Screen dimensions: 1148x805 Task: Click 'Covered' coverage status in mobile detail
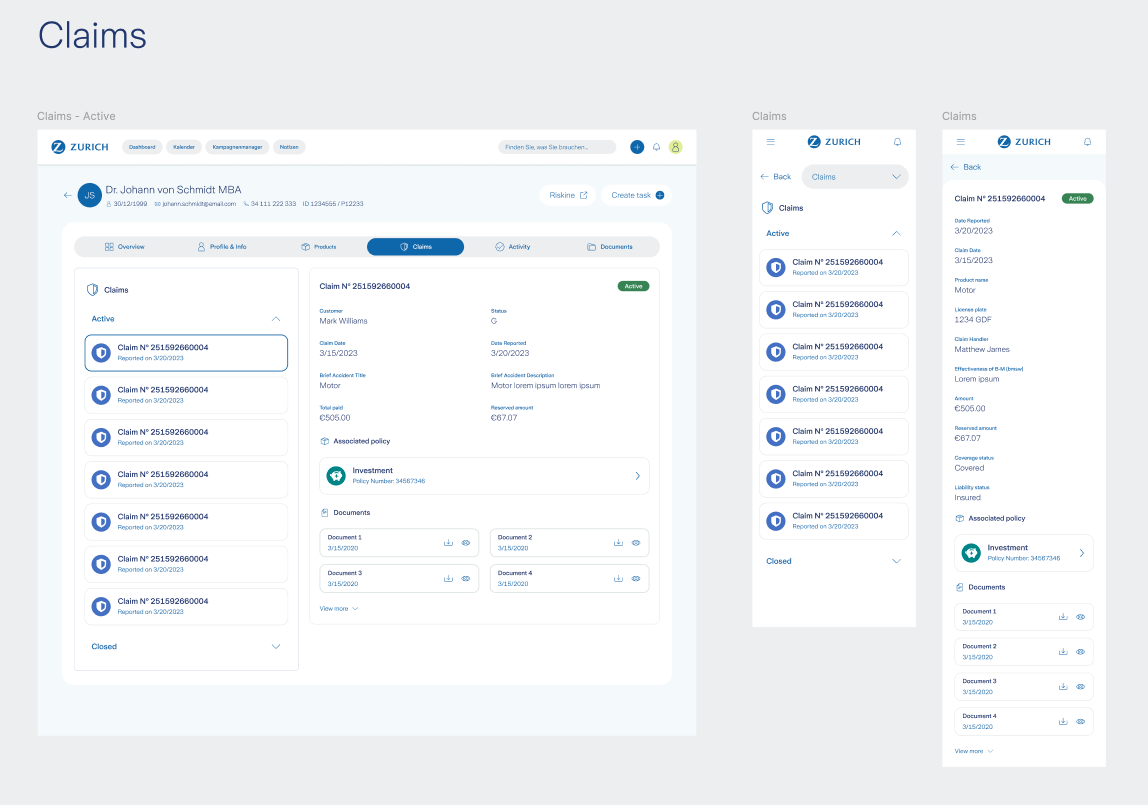(x=969, y=468)
